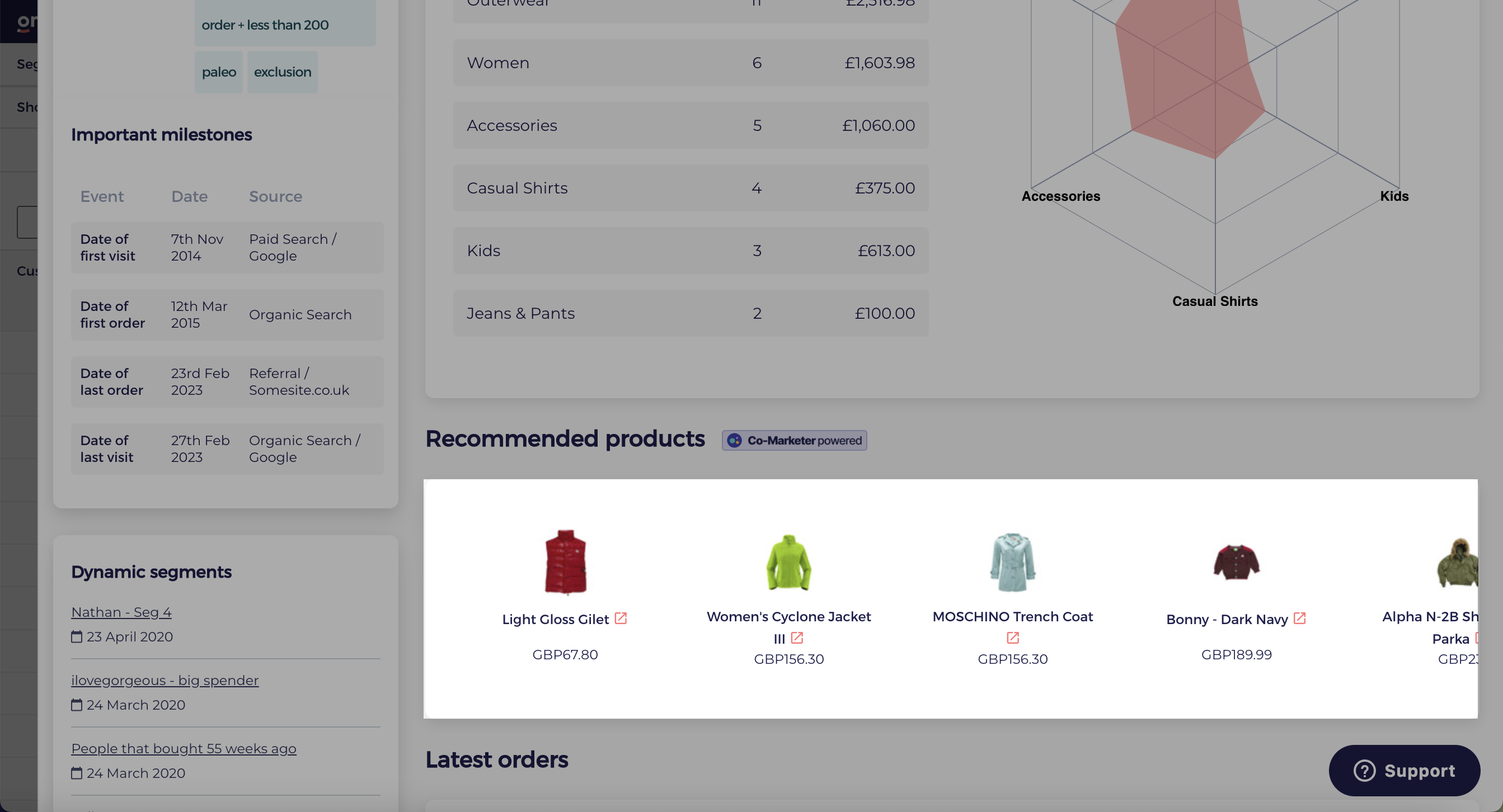Select the exclusion tag
The height and width of the screenshot is (812, 1503).
tap(283, 72)
